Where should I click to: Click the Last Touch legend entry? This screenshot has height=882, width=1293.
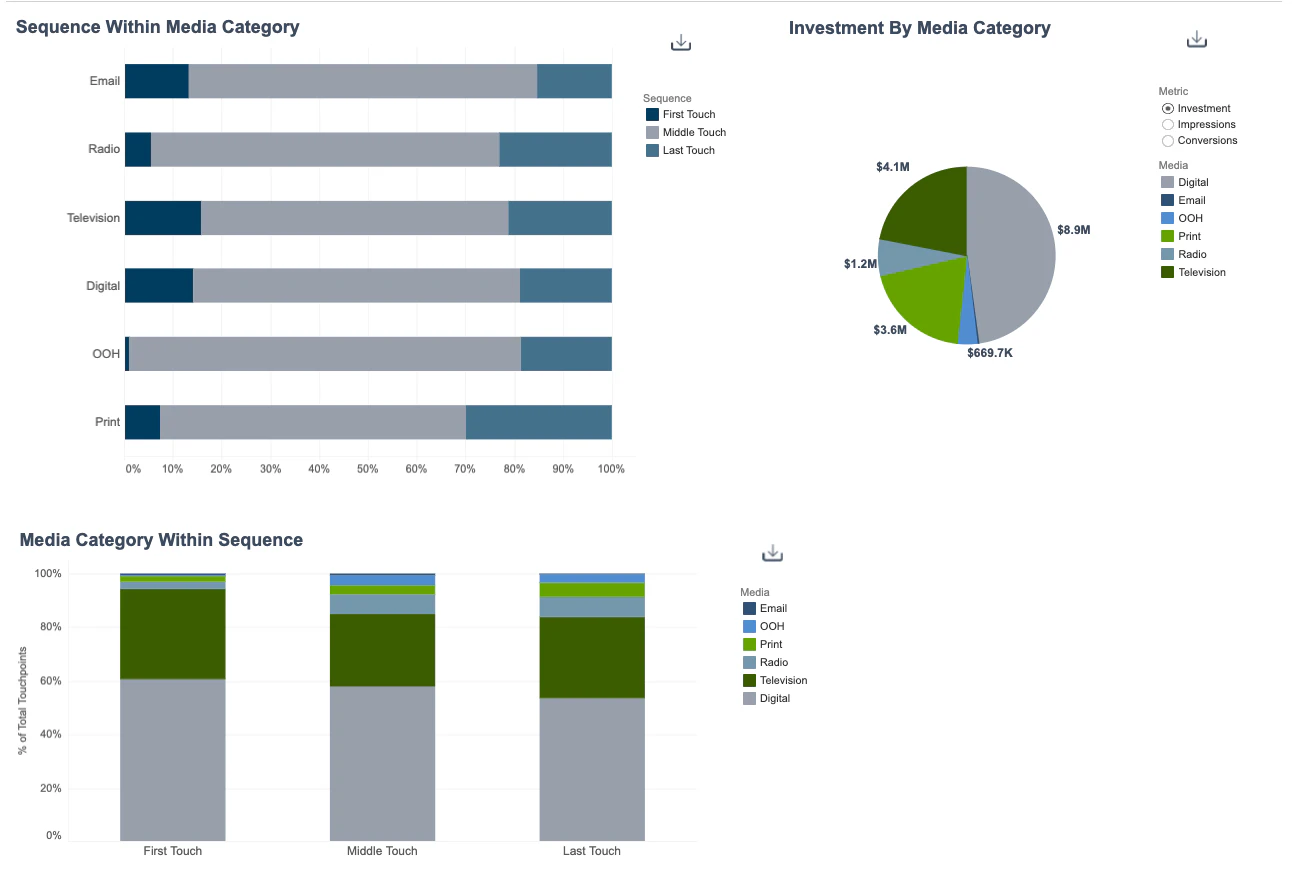[x=650, y=150]
